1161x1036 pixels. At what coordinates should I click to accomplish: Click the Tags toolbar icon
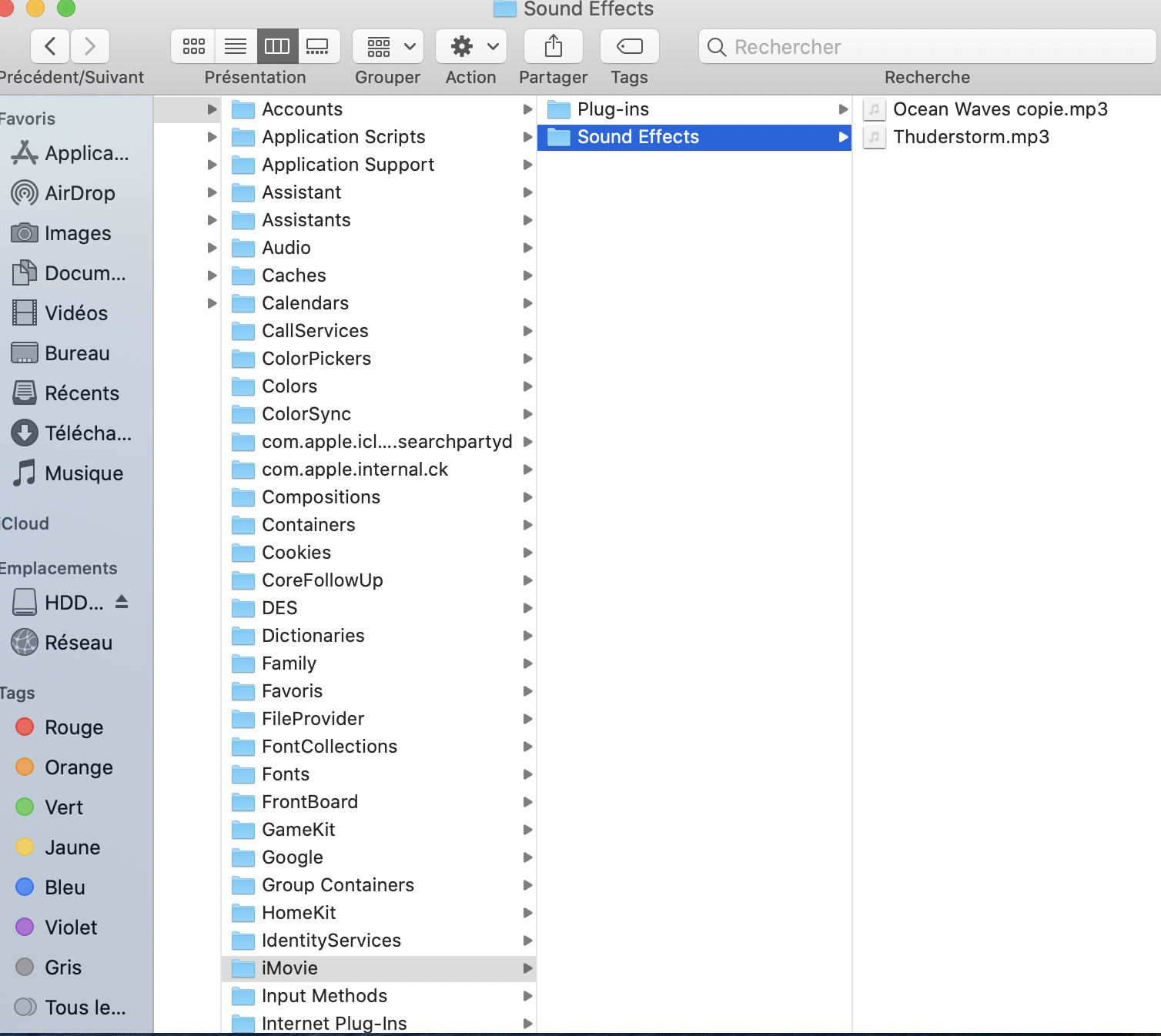(x=629, y=47)
